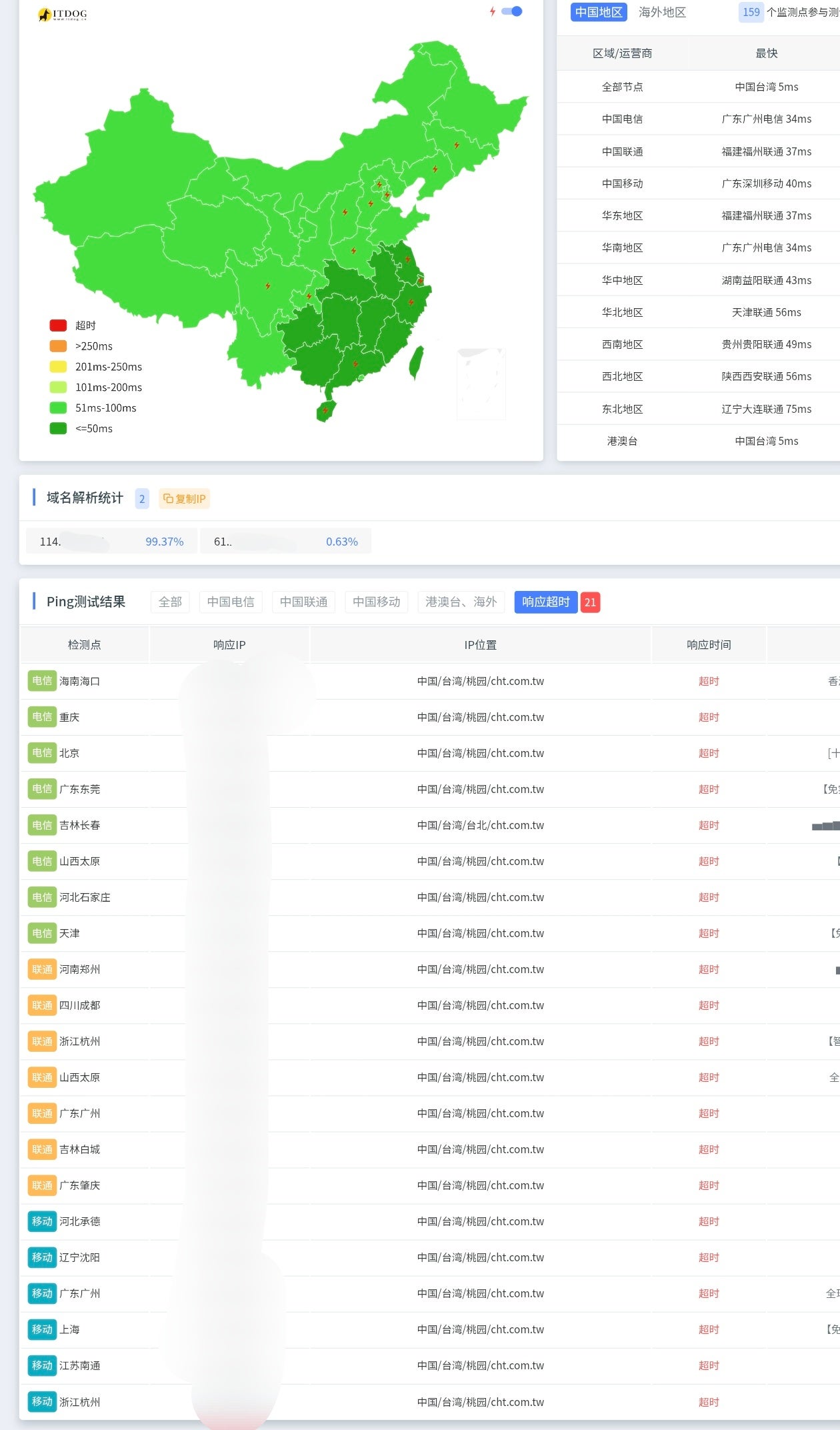Click the dark green <=50ms legend swatch

pos(58,428)
